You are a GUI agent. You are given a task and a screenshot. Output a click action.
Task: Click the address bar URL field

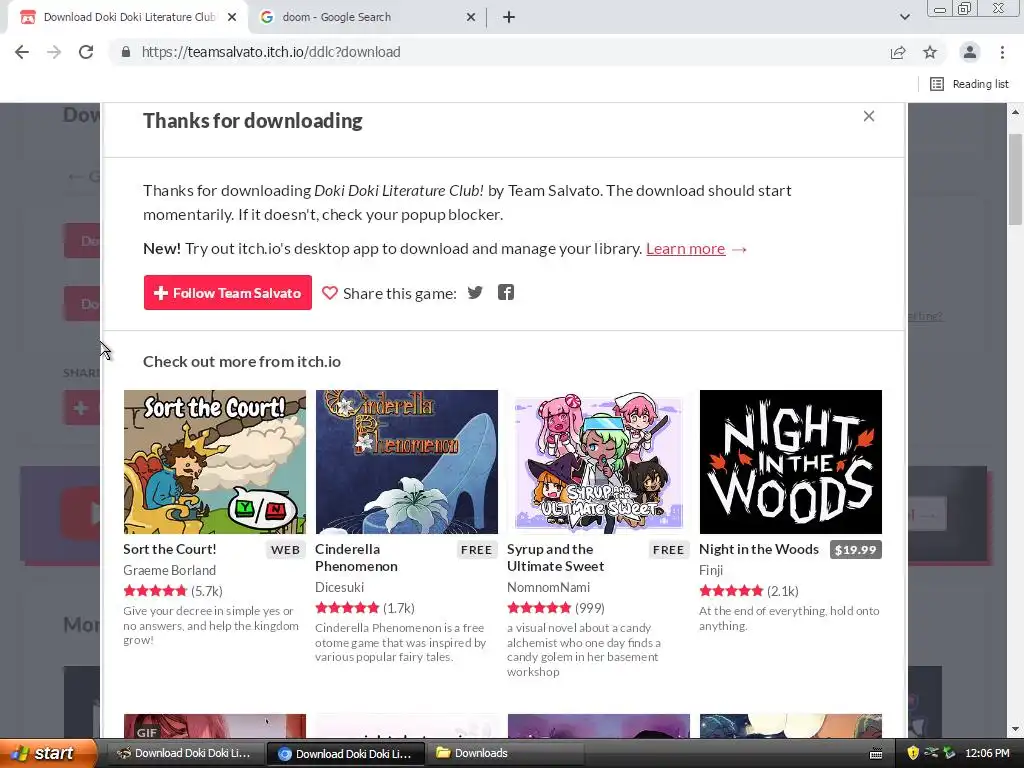click(496, 52)
